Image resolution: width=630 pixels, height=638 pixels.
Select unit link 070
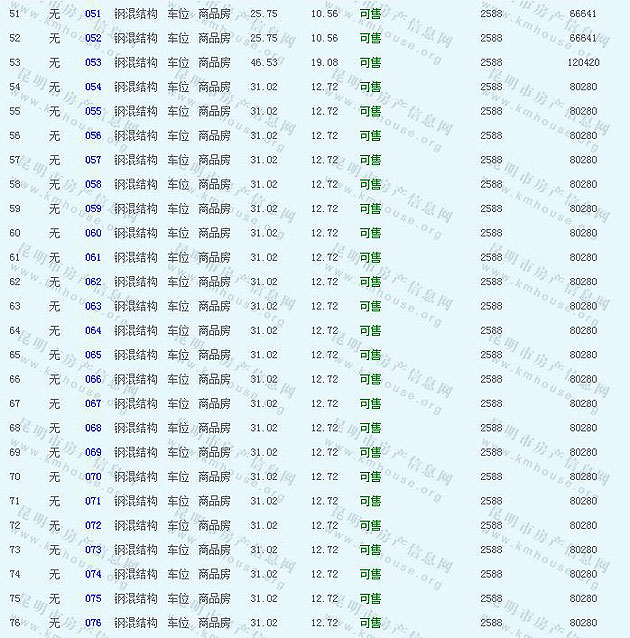(93, 477)
